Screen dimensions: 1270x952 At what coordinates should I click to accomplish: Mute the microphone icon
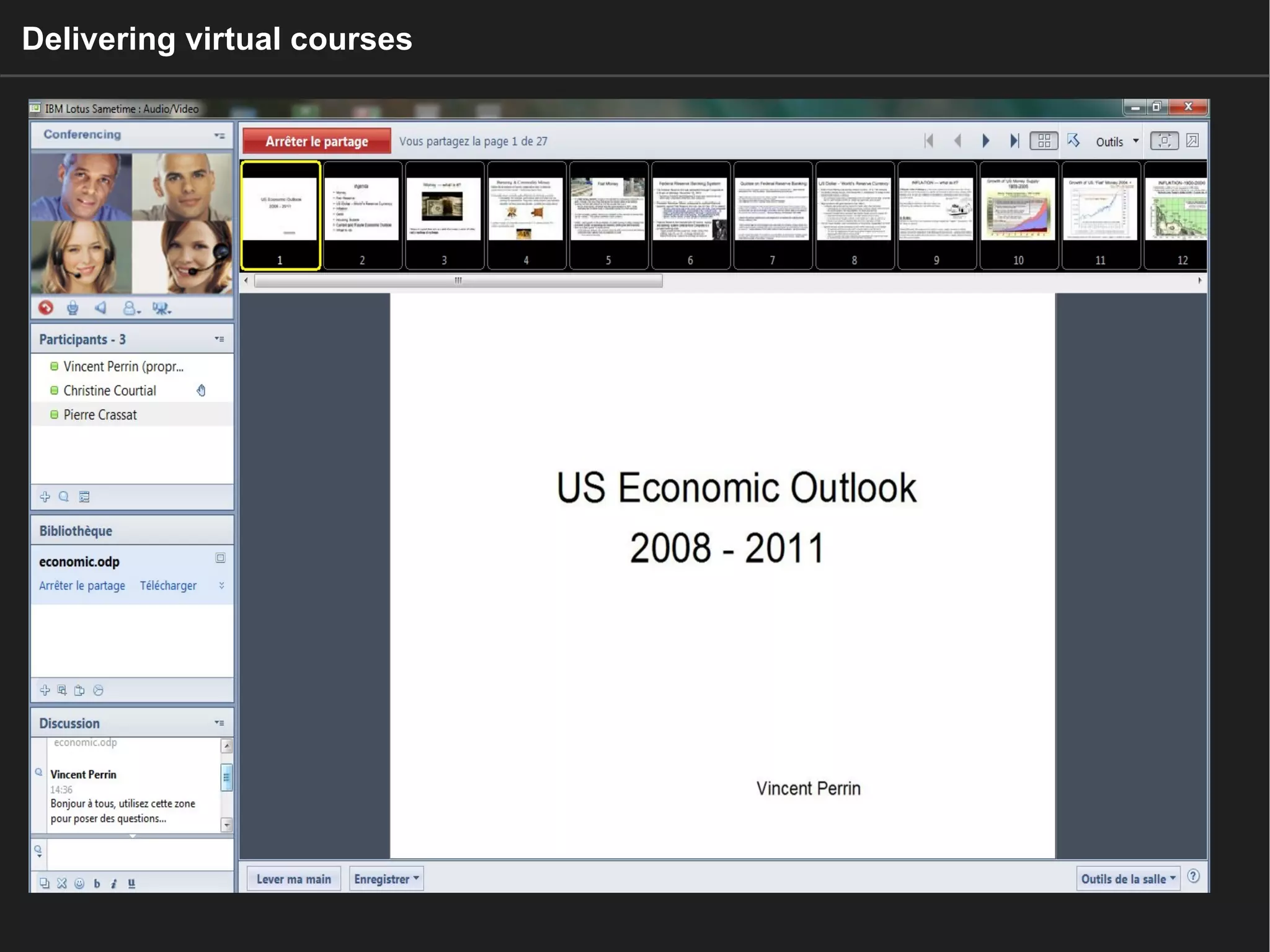[73, 308]
